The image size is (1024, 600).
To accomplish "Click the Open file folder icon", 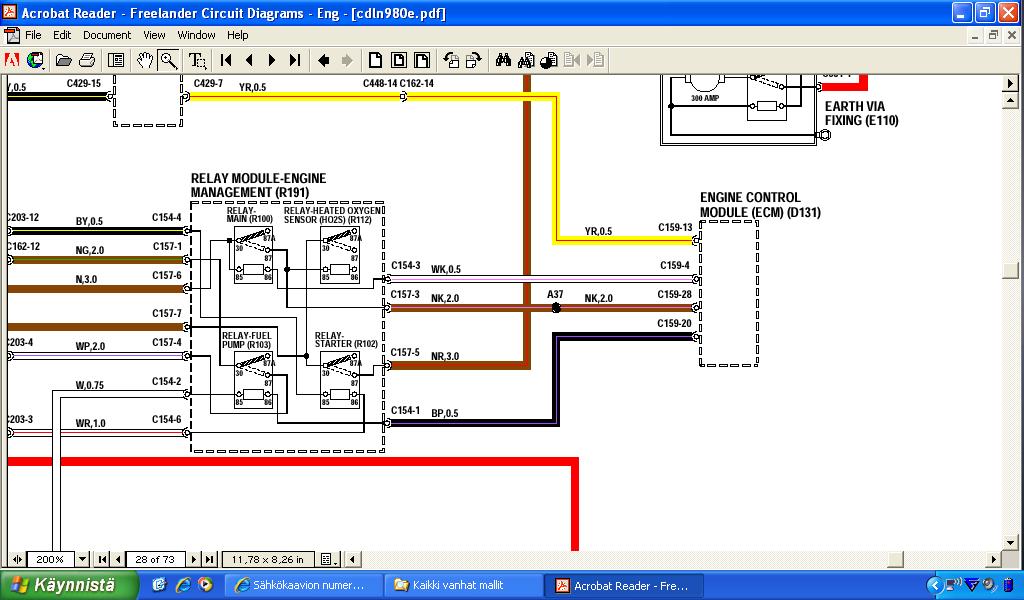I will pyautogui.click(x=64, y=60).
